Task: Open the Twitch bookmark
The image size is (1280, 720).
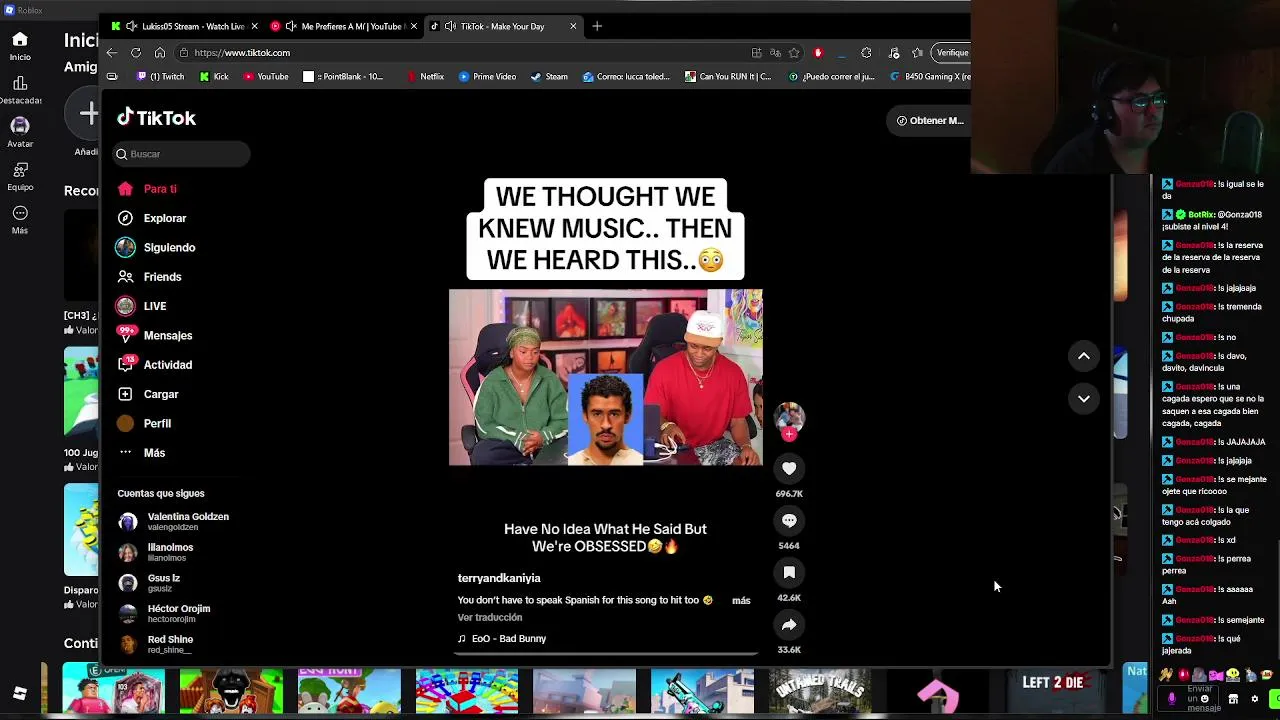Action: pos(161,76)
